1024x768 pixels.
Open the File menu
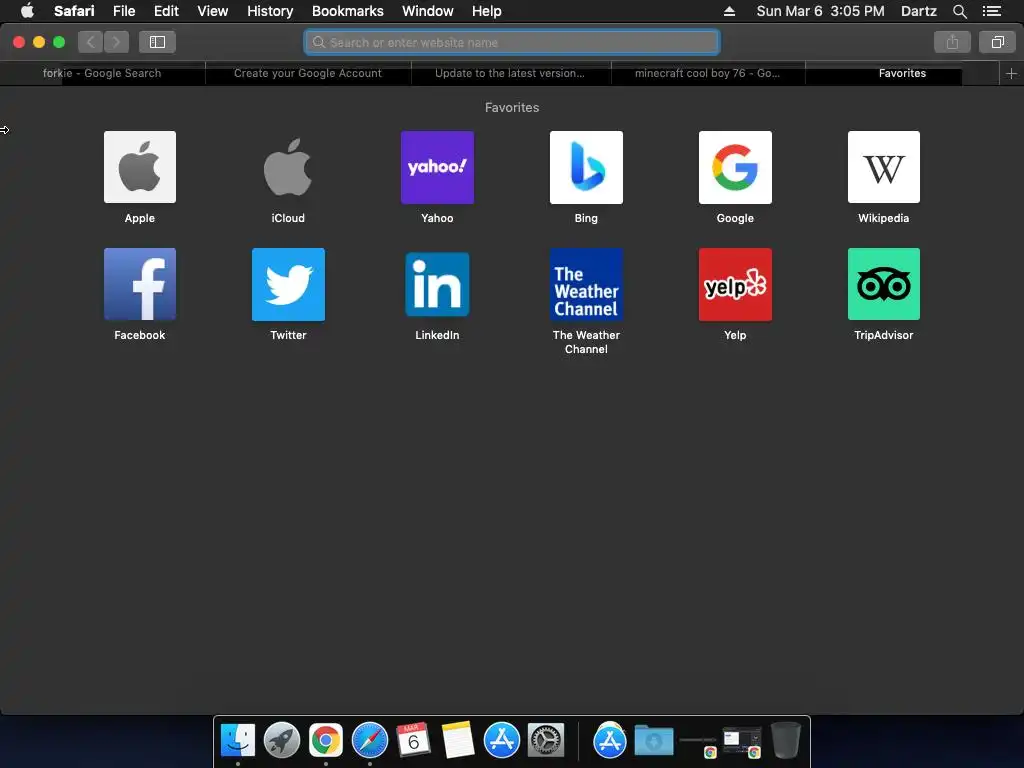point(123,11)
